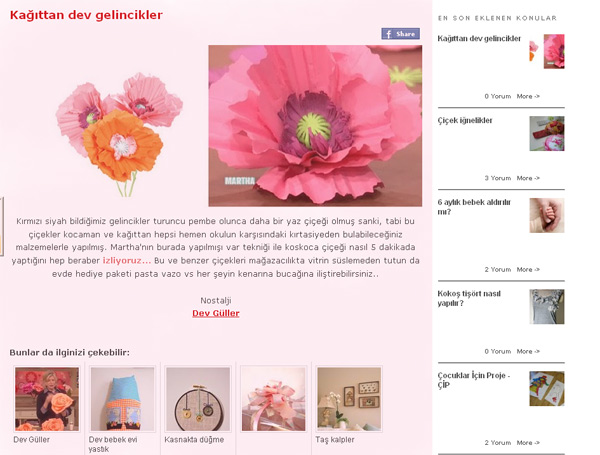Click 'More ->' under Çiçek iğnelikler
The height and width of the screenshot is (455, 600).
(528, 178)
